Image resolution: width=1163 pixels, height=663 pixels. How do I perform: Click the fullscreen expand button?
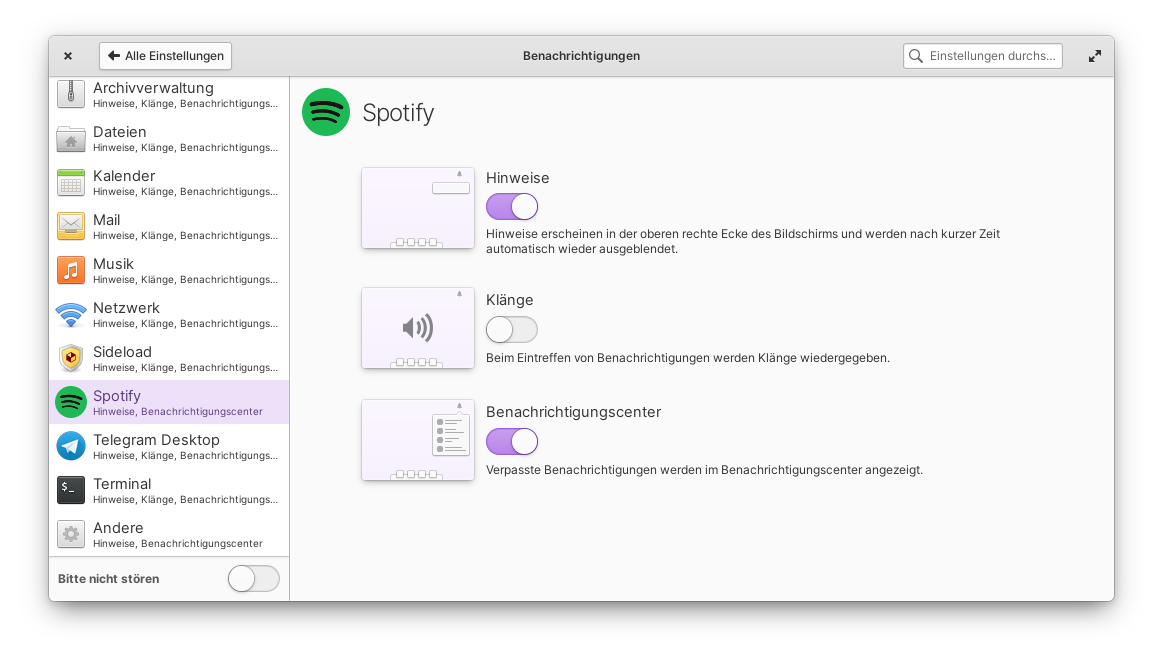[1095, 55]
